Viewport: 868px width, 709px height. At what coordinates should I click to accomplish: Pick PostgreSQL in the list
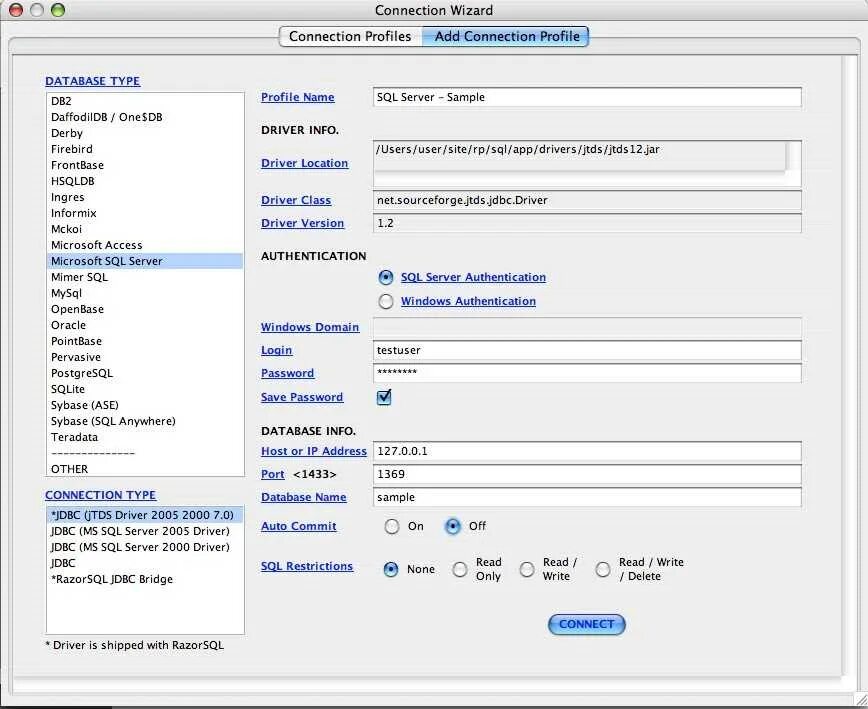coord(145,374)
